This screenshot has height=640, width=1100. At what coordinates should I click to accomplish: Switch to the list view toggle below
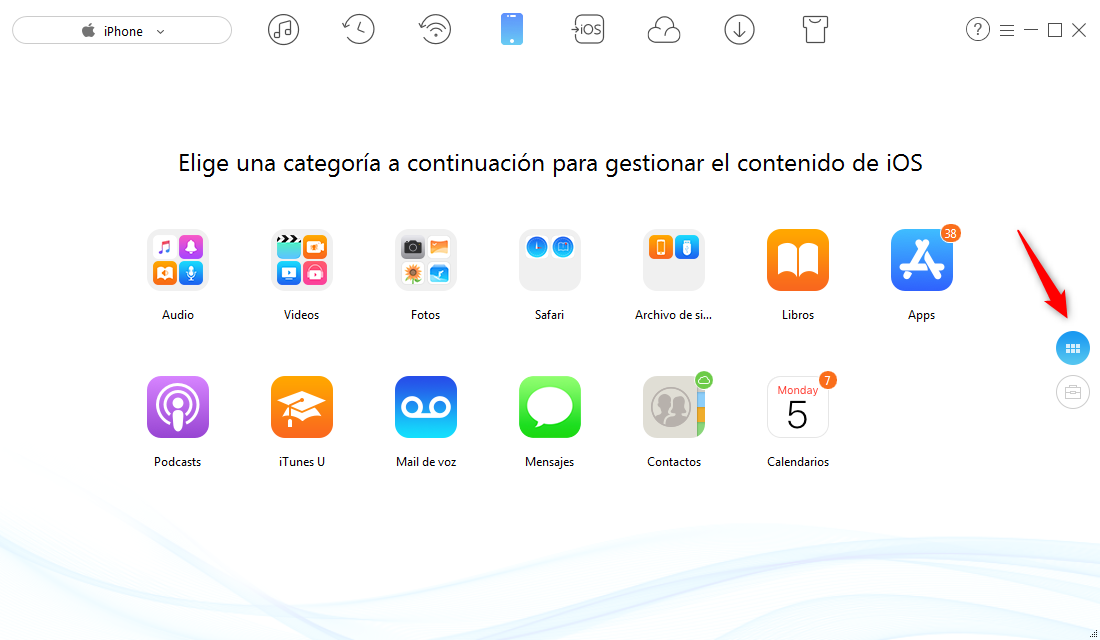click(1072, 392)
